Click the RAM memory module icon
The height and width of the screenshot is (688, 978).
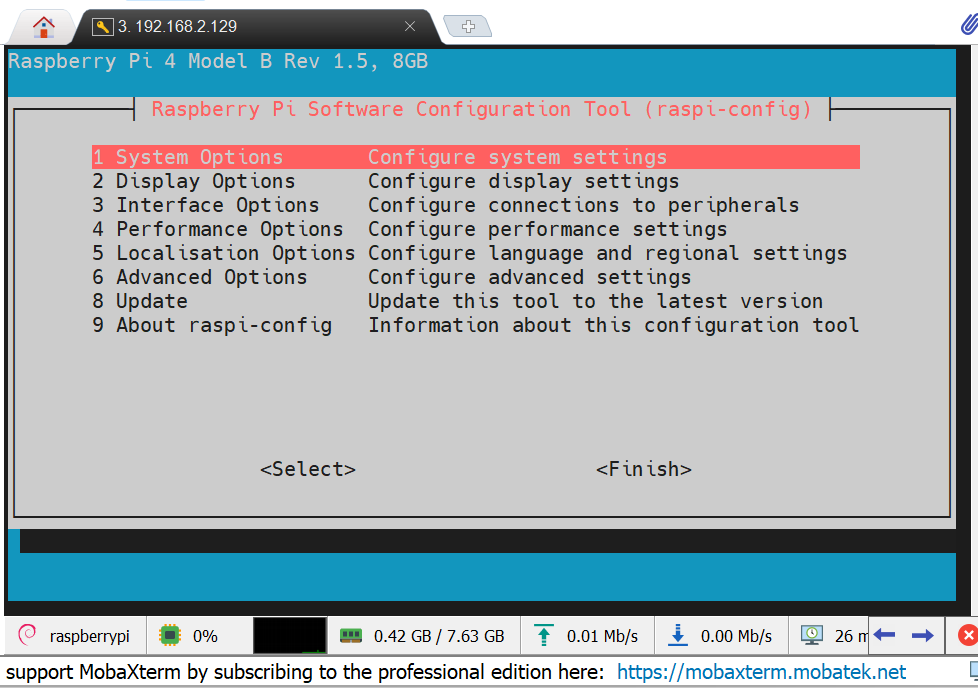click(x=351, y=636)
